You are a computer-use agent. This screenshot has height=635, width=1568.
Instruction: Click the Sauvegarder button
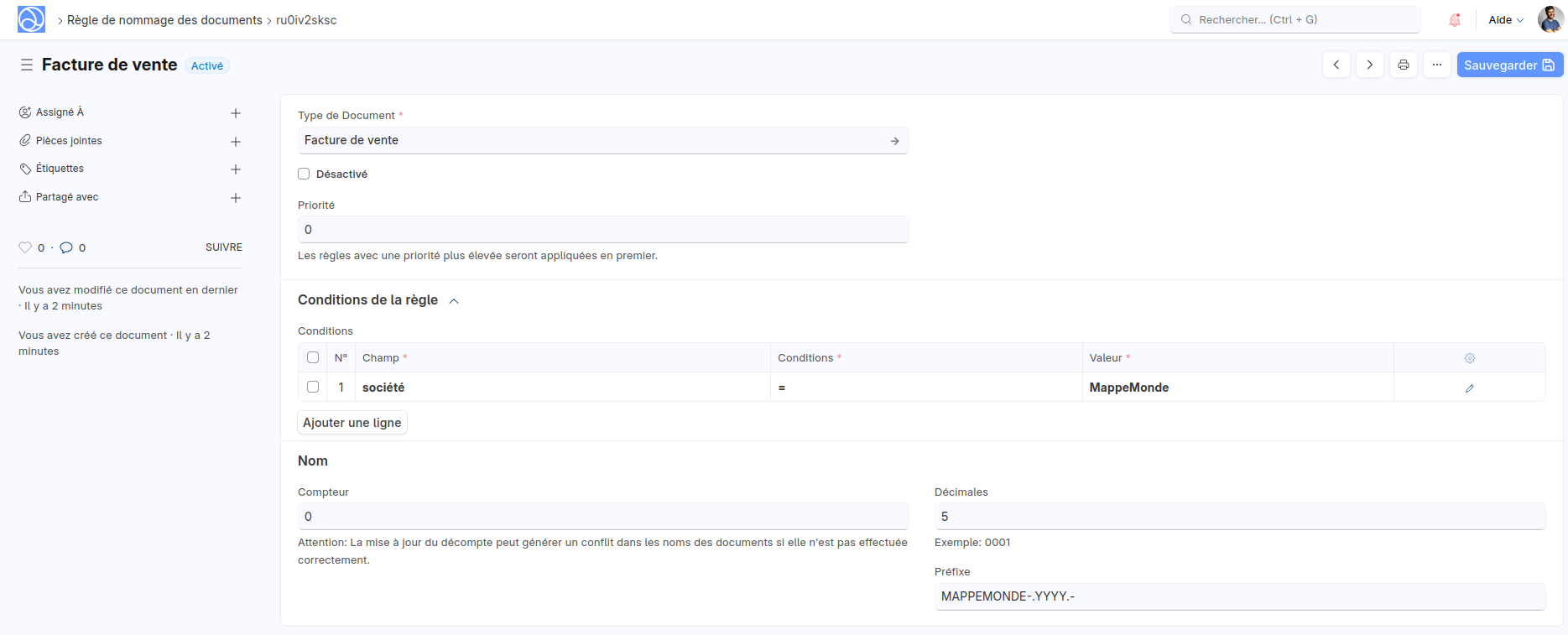coord(1510,65)
